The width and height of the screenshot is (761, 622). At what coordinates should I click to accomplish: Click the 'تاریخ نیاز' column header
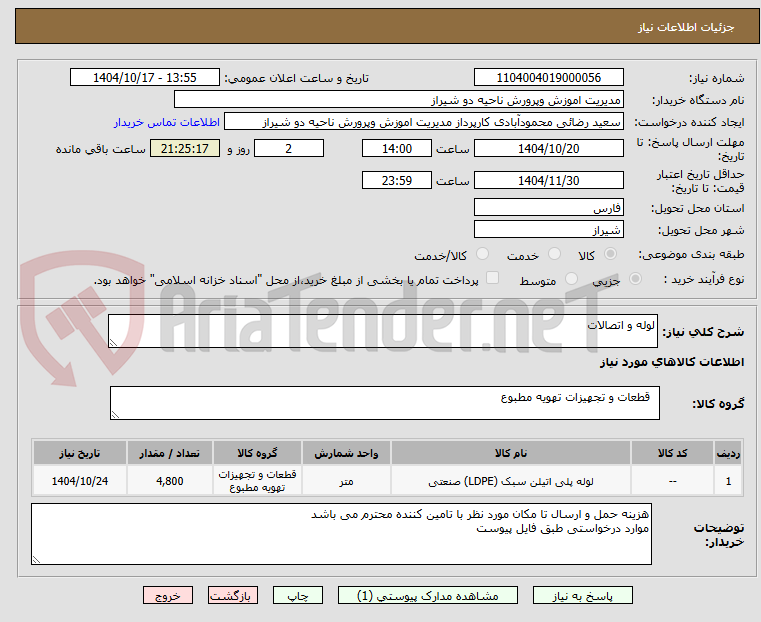[x=80, y=453]
